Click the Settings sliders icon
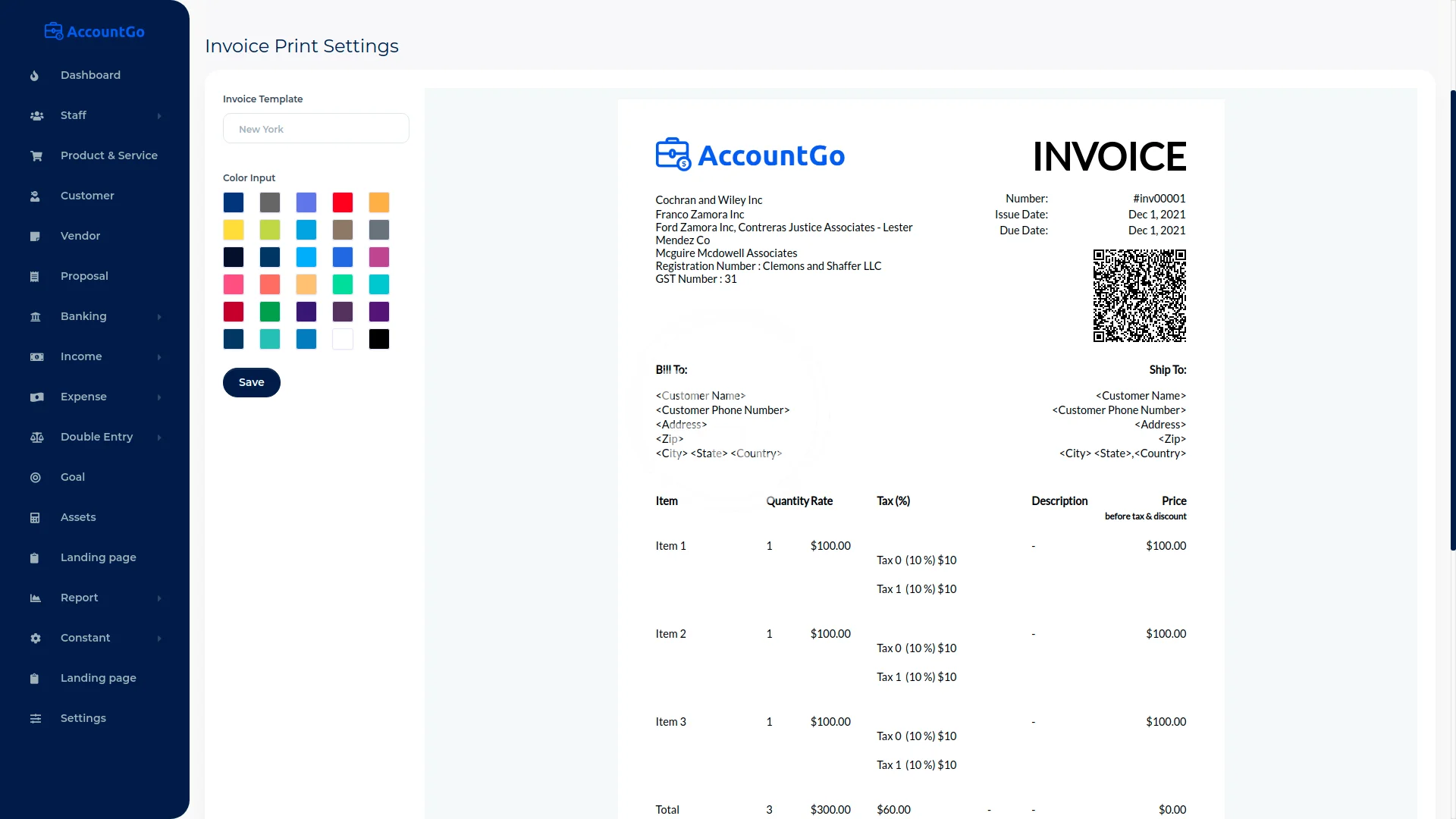Viewport: 1456px width, 819px height. [35, 719]
